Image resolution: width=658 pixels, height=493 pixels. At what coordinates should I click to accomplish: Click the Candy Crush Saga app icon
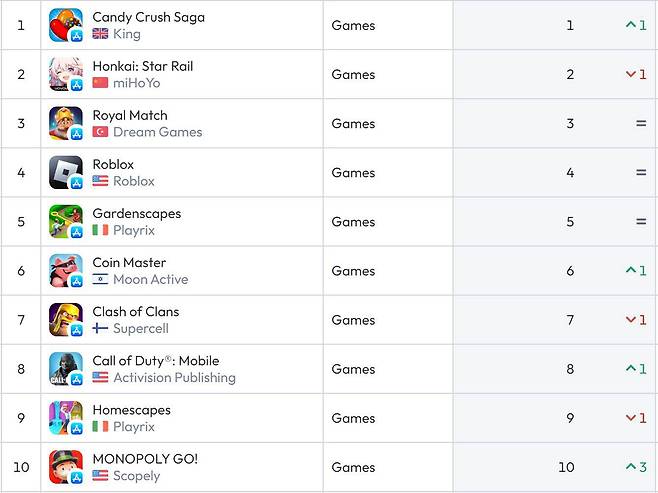[x=66, y=25]
